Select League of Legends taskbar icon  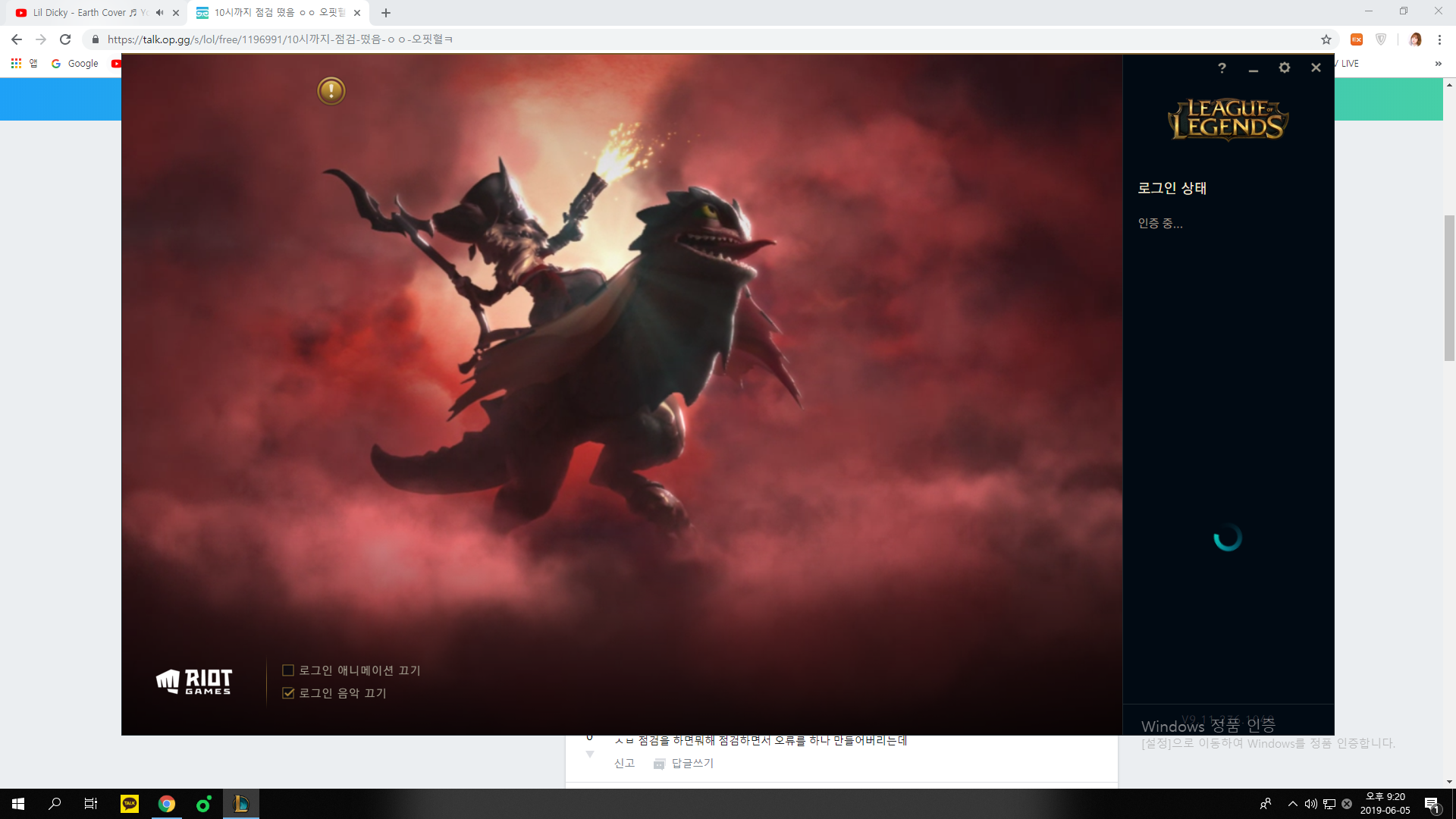(241, 804)
